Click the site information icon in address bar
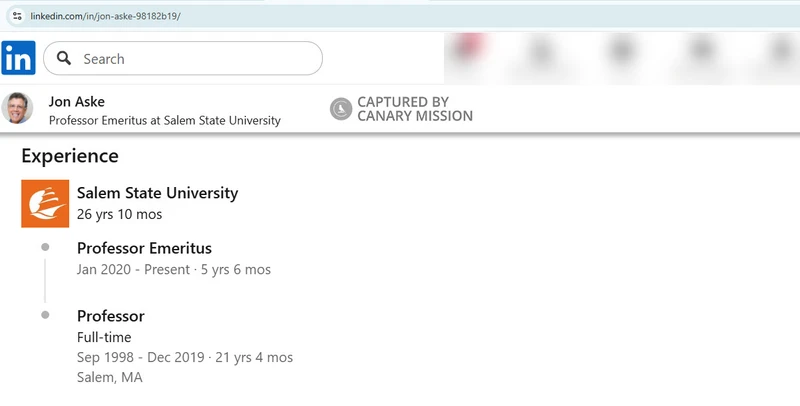800x406 pixels. point(16,17)
